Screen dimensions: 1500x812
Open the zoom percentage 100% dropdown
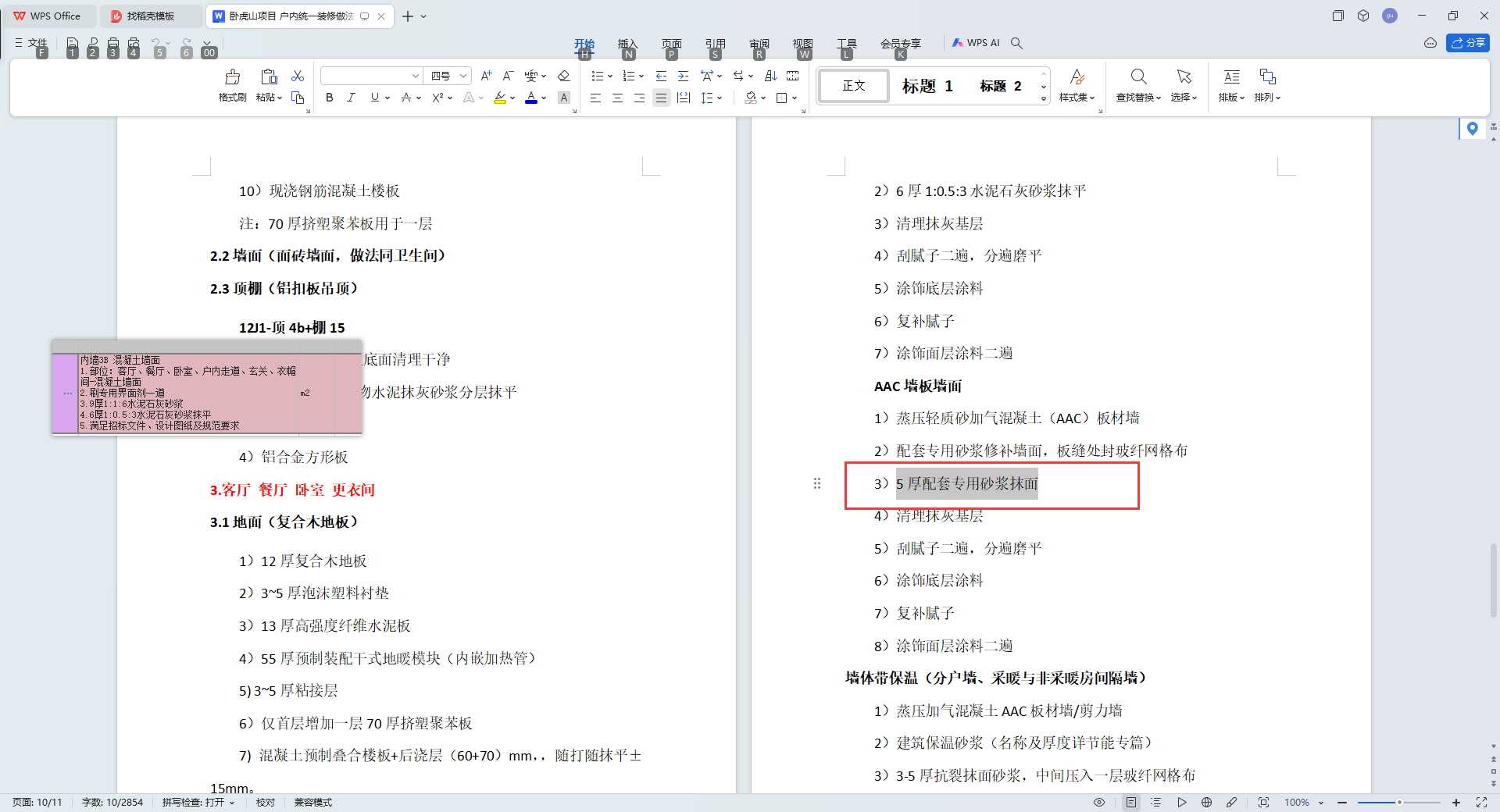[x=1321, y=803]
